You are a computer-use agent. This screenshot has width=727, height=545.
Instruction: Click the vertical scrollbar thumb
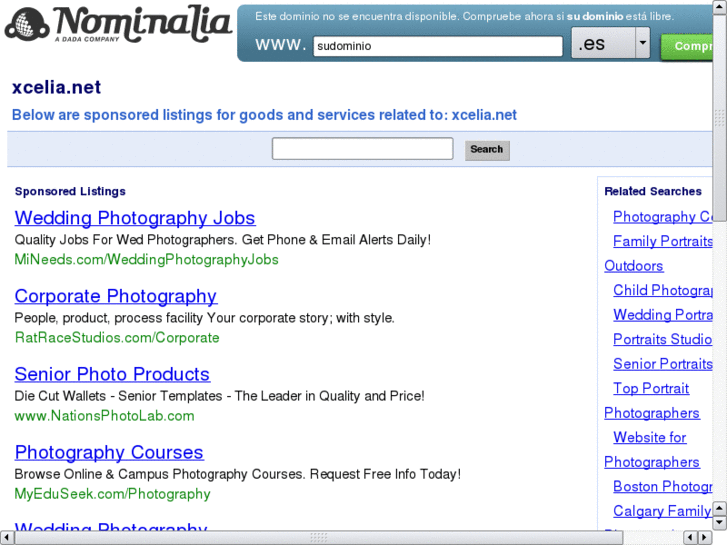click(x=720, y=118)
